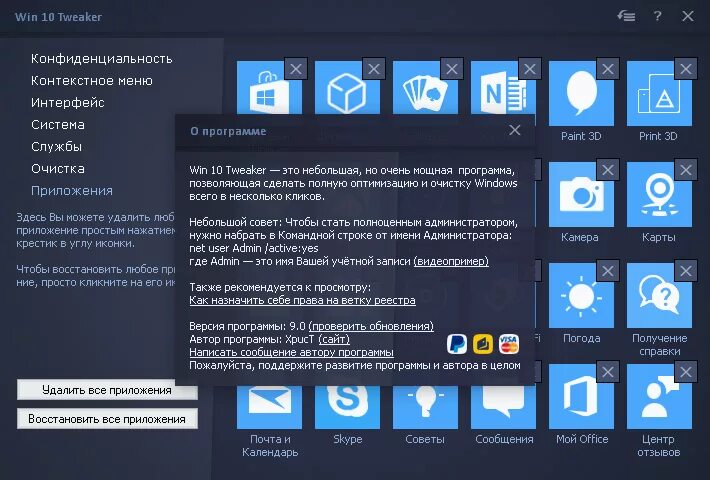Click the Skype app tile
This screenshot has width=710, height=480.
pos(347,407)
